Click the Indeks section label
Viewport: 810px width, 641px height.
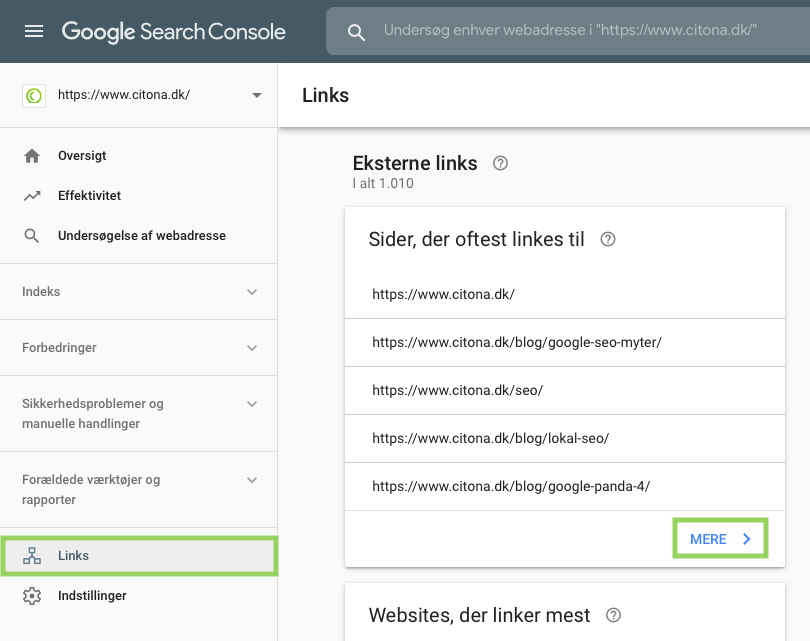(x=41, y=292)
